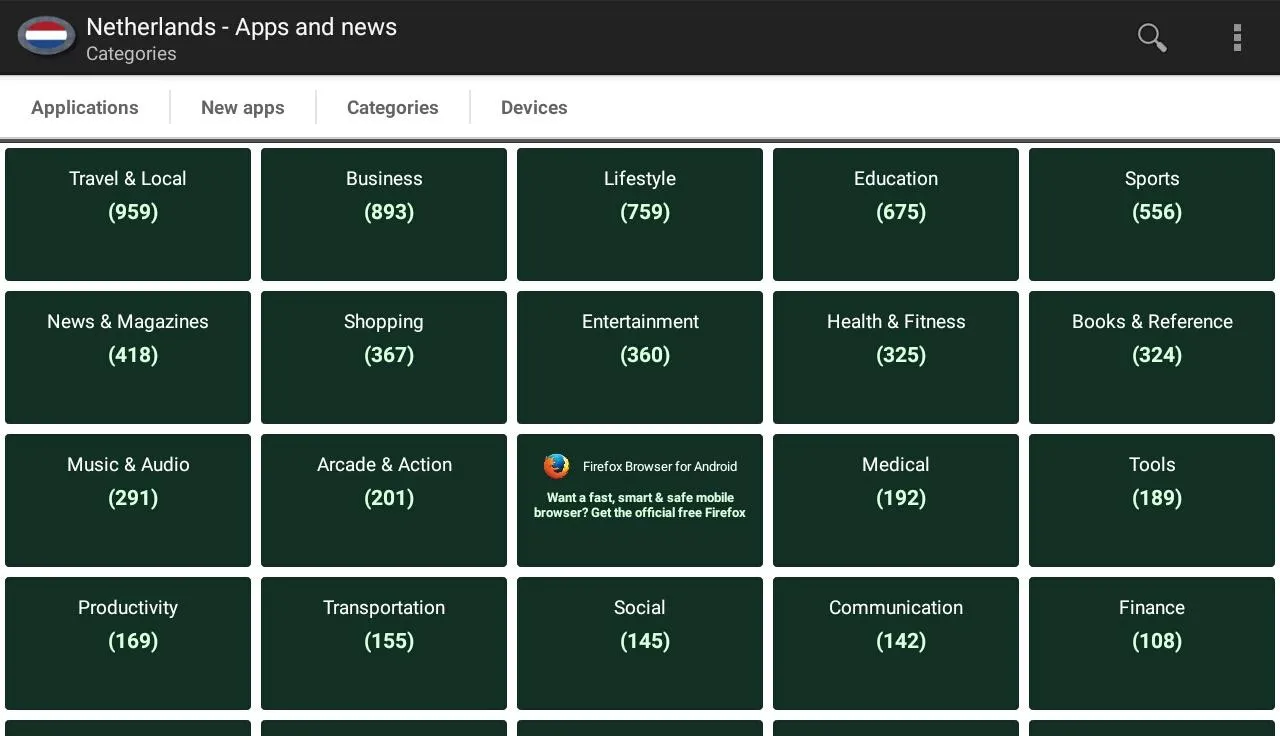
Task: Open the Business category tile
Action: tap(384, 214)
